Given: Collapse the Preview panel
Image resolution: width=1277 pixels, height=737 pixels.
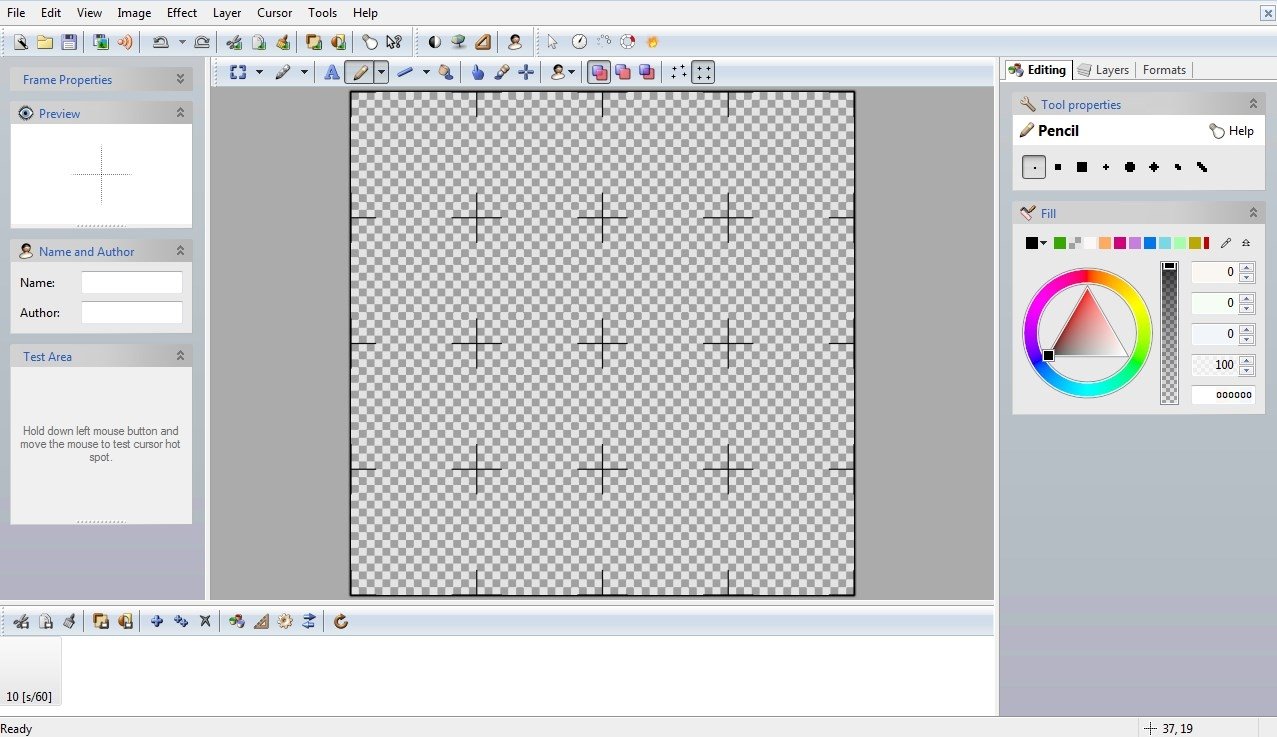Looking at the screenshot, I should pos(180,113).
